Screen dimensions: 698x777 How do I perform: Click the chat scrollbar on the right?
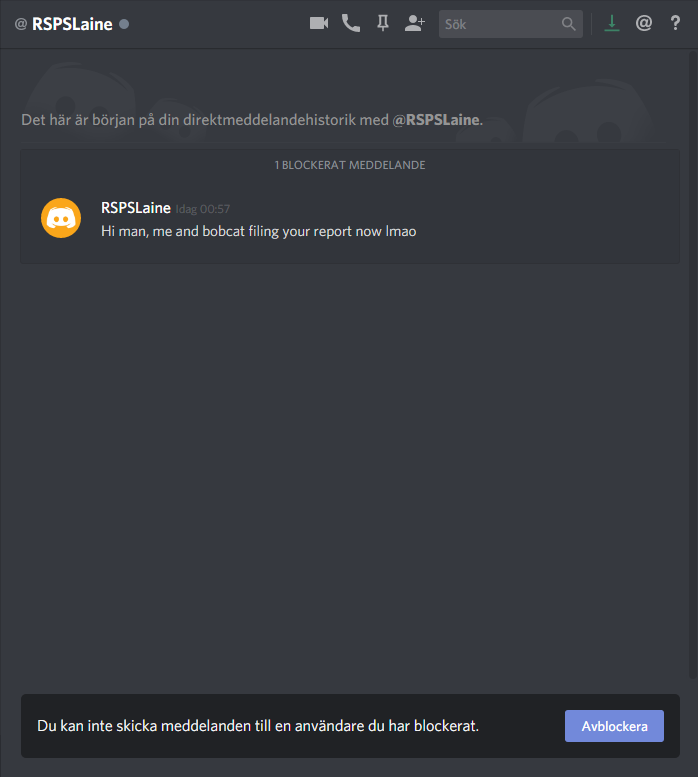pos(693,364)
